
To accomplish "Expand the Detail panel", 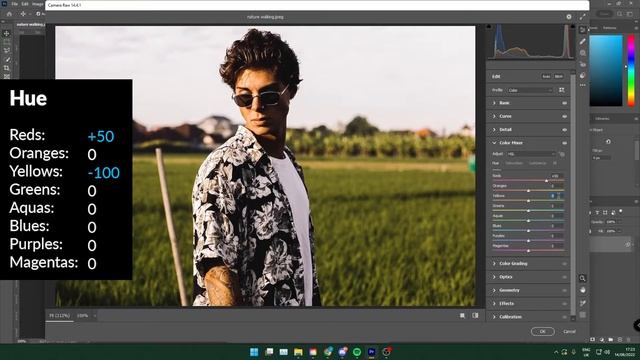I will [x=494, y=129].
